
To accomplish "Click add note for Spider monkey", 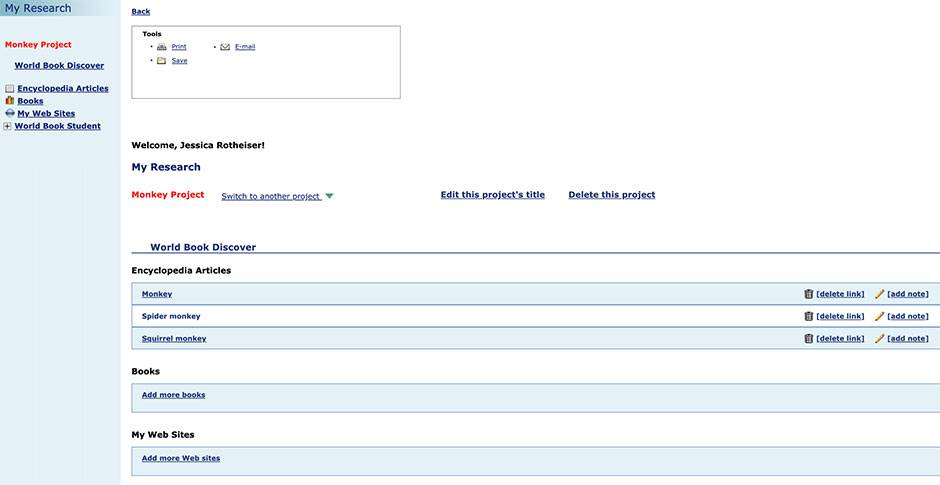I will coord(908,316).
